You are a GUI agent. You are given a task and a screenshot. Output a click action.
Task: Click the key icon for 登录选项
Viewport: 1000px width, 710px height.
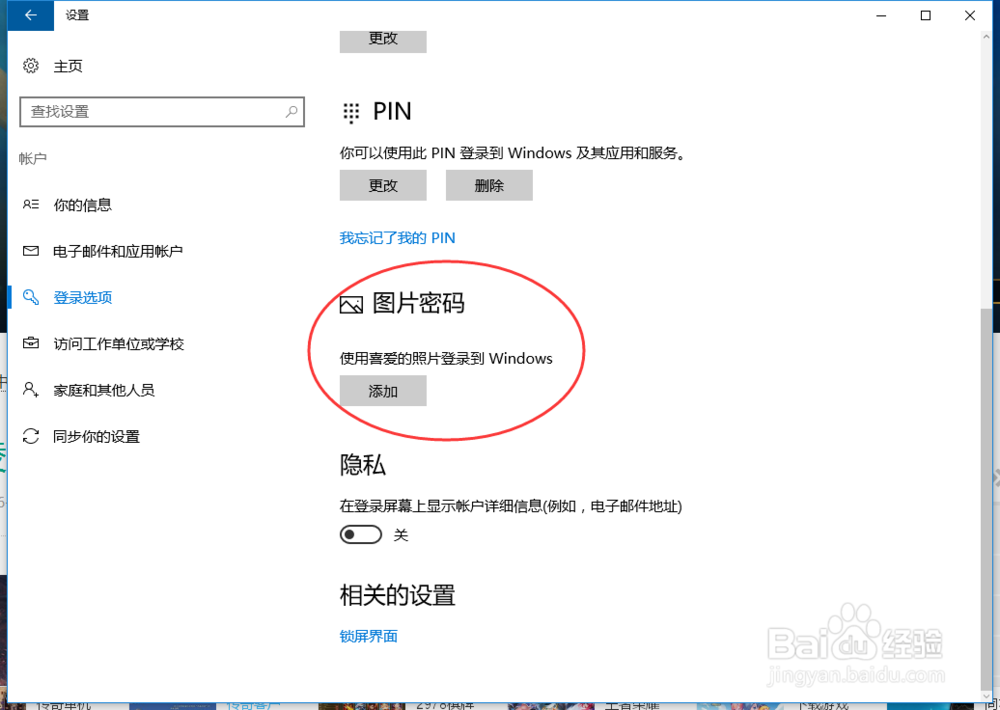click(x=31, y=297)
